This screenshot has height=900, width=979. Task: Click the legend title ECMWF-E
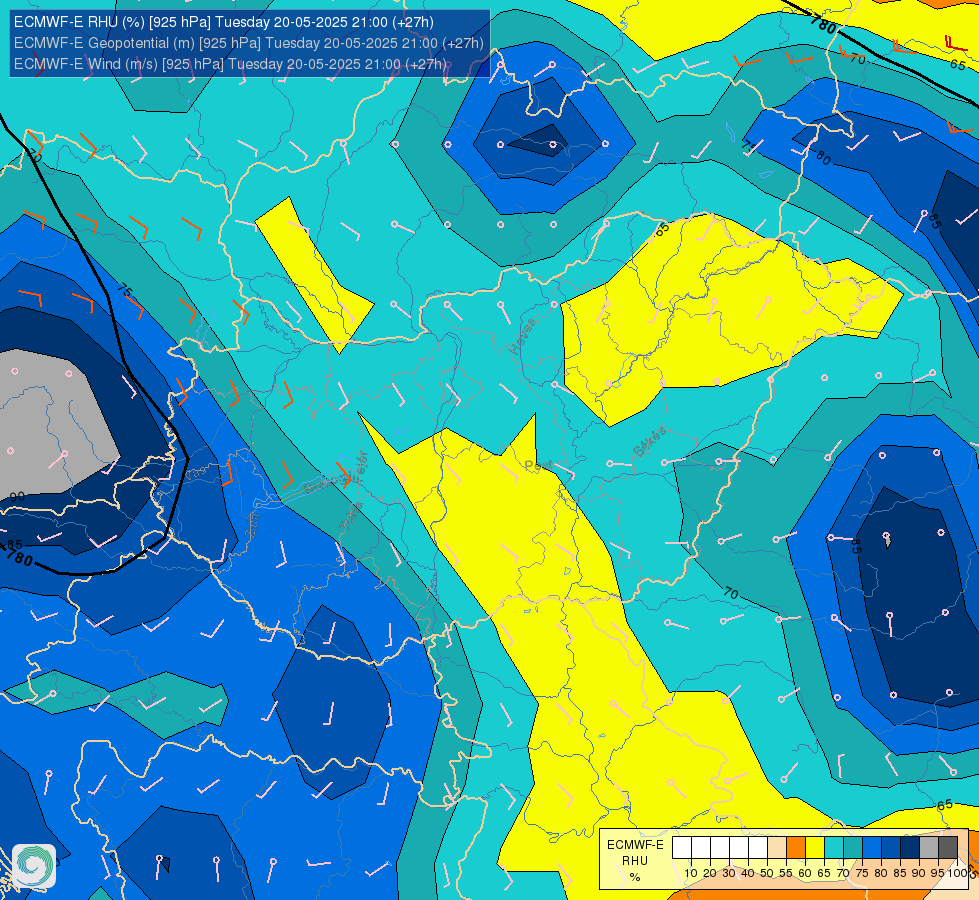pos(635,845)
